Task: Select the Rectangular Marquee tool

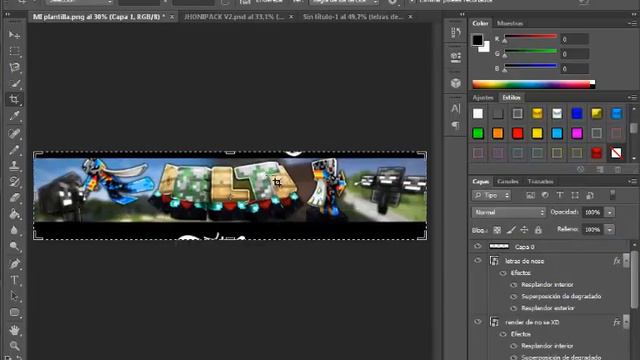Action: (14, 51)
